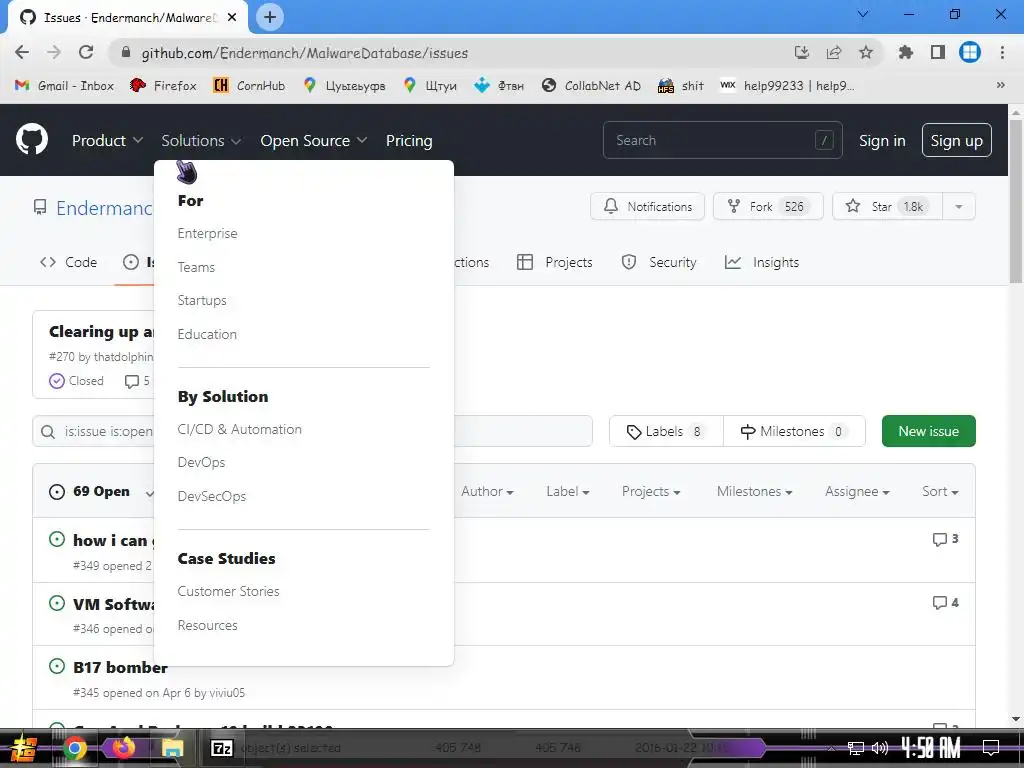Viewport: 1024px width, 768px height.
Task: Open the Projects filter dropdown
Action: (x=651, y=491)
